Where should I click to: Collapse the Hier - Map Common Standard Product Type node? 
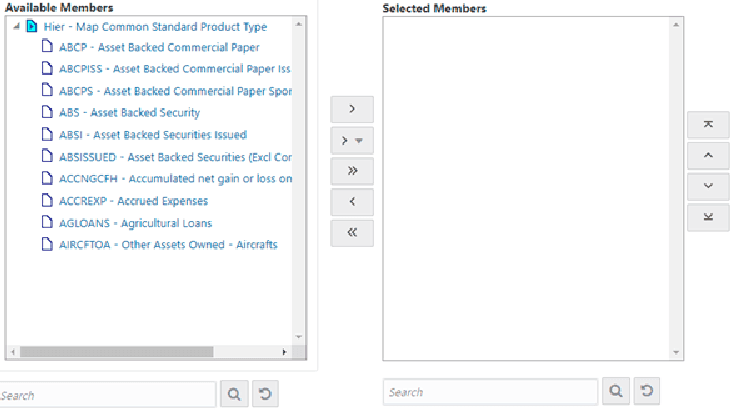coord(16,26)
